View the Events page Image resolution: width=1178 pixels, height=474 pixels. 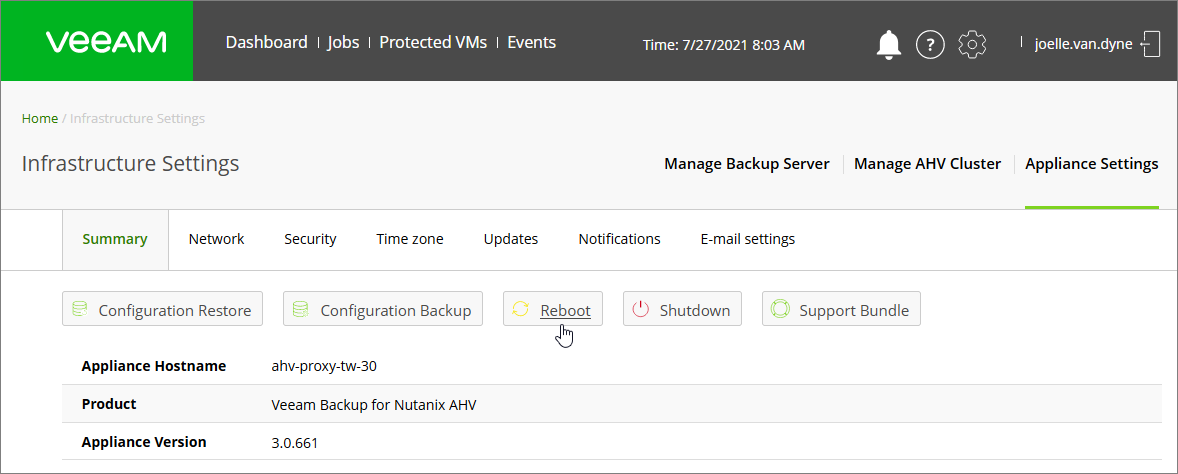tap(532, 42)
